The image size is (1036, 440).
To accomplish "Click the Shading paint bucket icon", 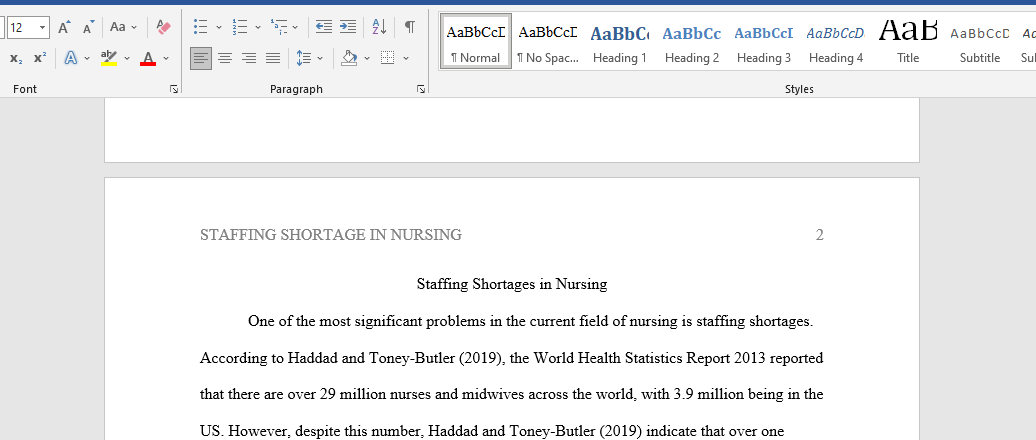I will (x=349, y=58).
